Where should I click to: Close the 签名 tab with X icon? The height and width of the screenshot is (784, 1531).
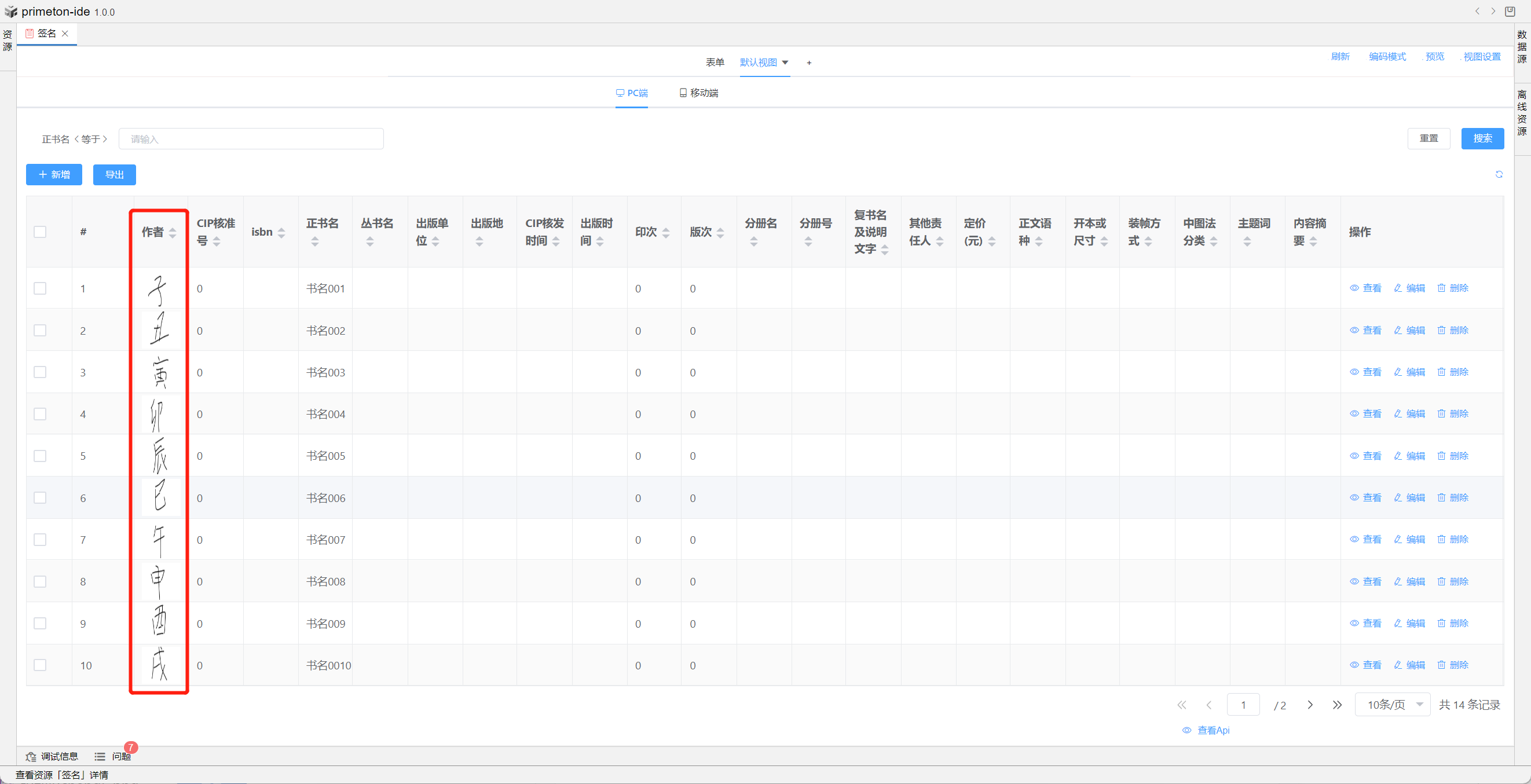(x=65, y=34)
